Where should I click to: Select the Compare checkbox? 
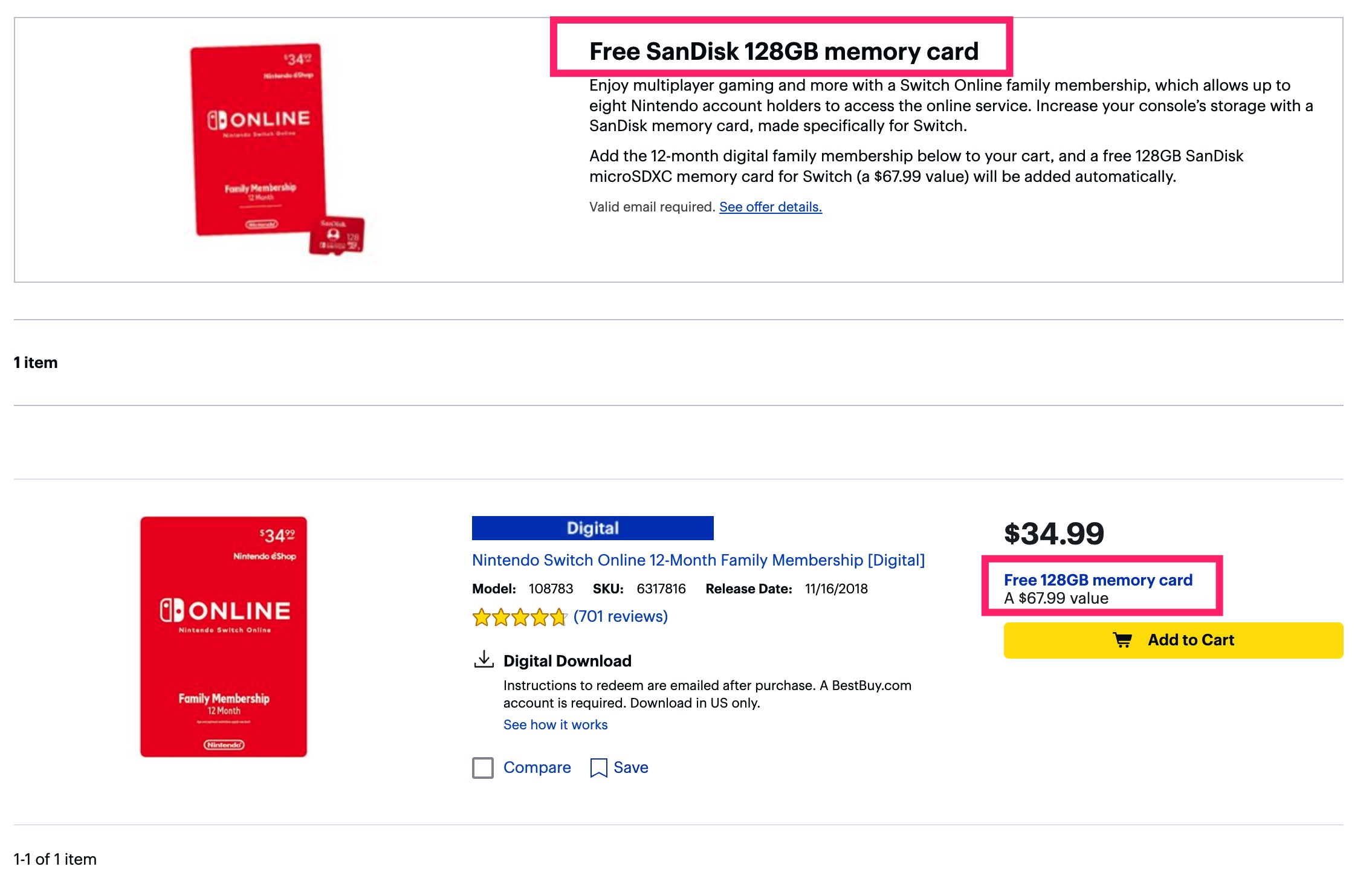tap(483, 767)
